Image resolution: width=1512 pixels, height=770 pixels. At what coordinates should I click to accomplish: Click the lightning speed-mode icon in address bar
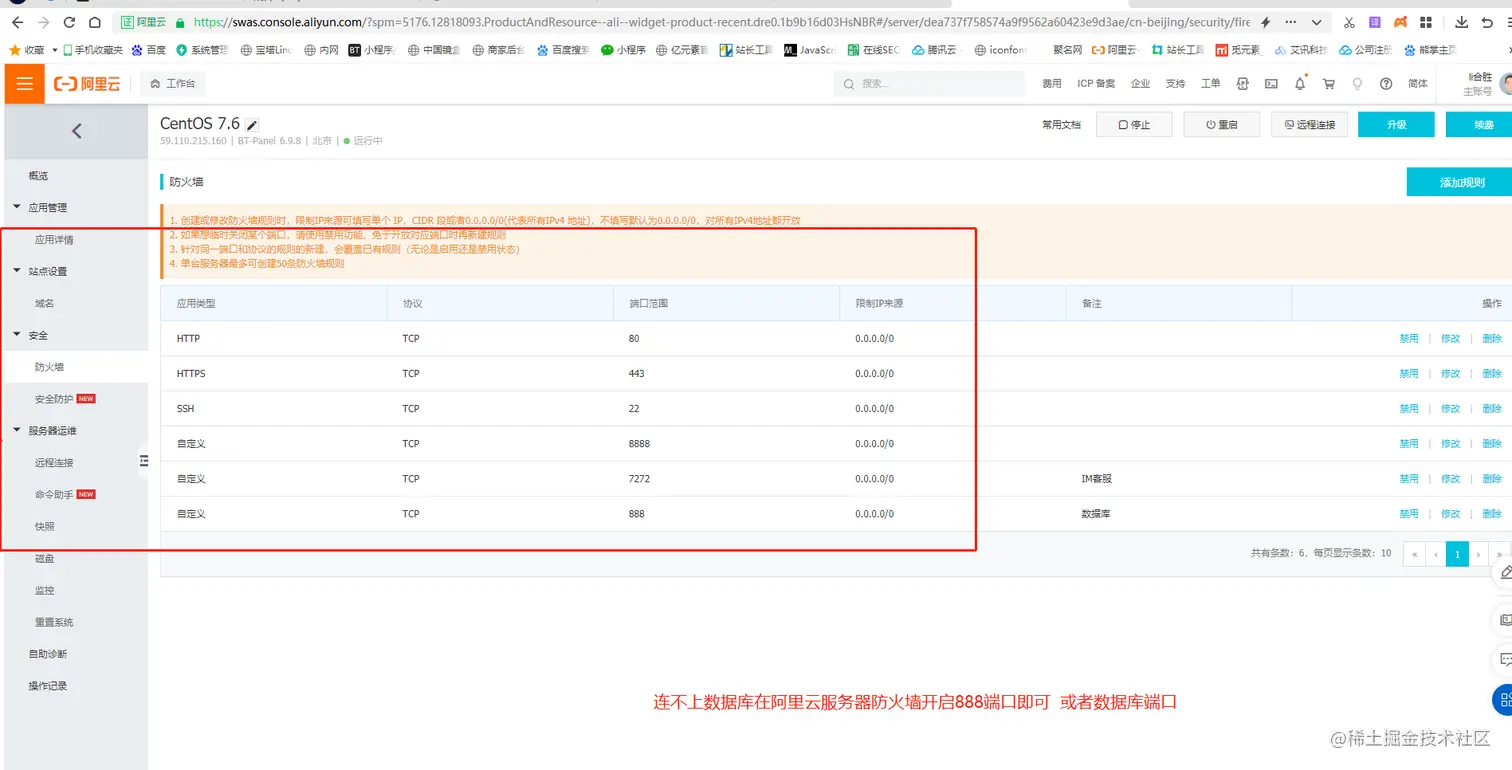(1265, 22)
